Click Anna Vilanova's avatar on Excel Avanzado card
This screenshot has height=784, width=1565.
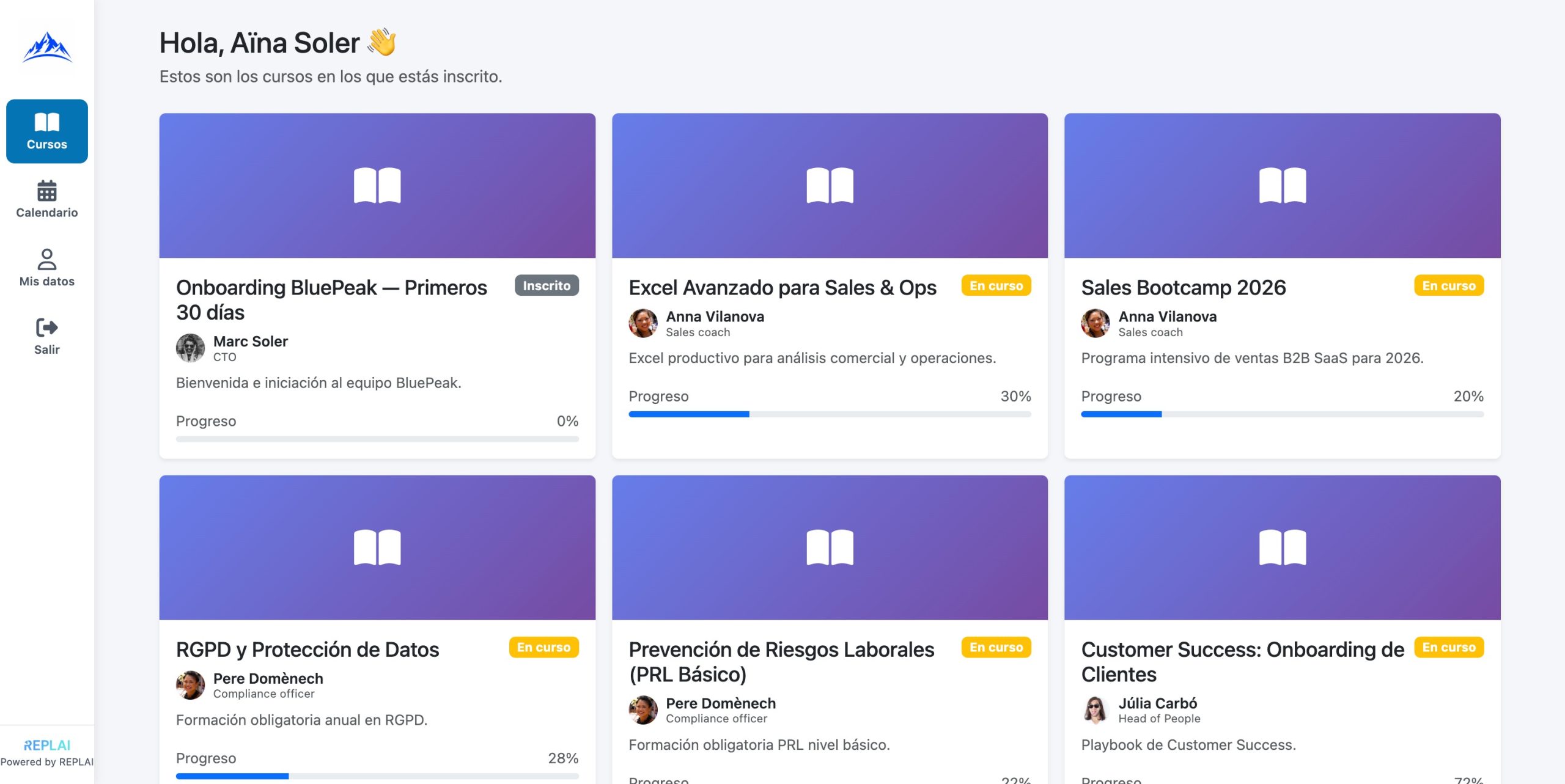click(643, 323)
